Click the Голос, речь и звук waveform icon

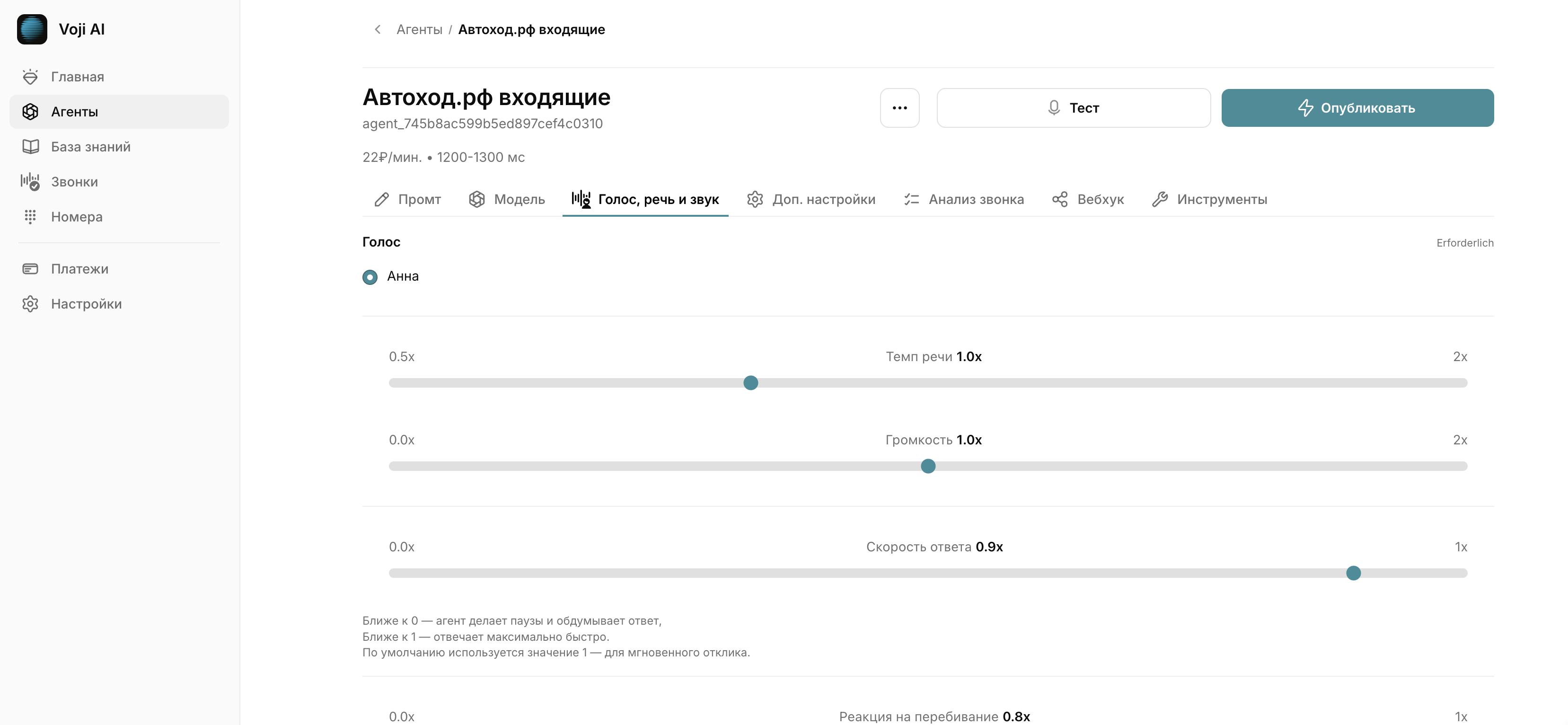(x=581, y=199)
